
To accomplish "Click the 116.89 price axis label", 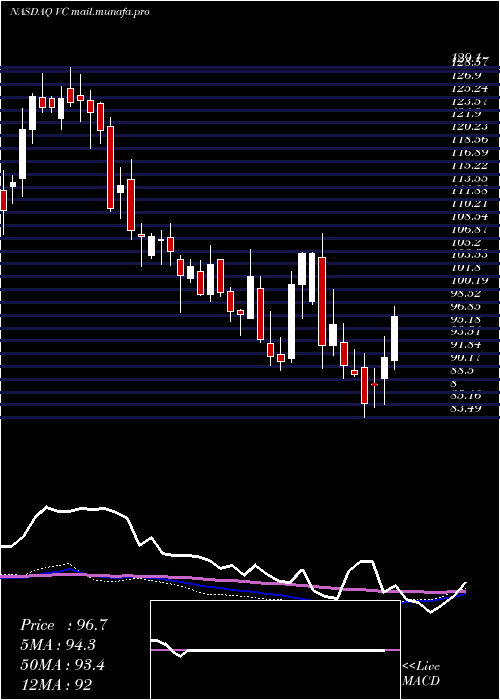I will click(470, 153).
